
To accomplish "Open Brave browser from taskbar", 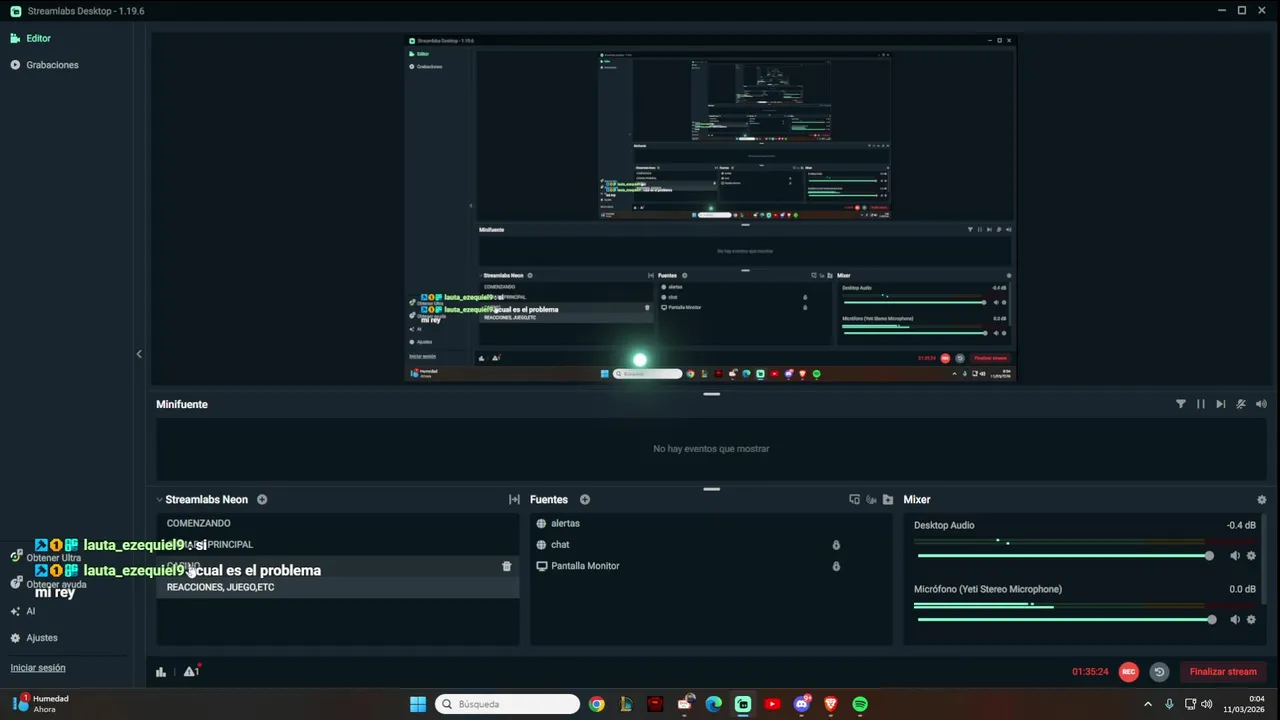I will (830, 704).
